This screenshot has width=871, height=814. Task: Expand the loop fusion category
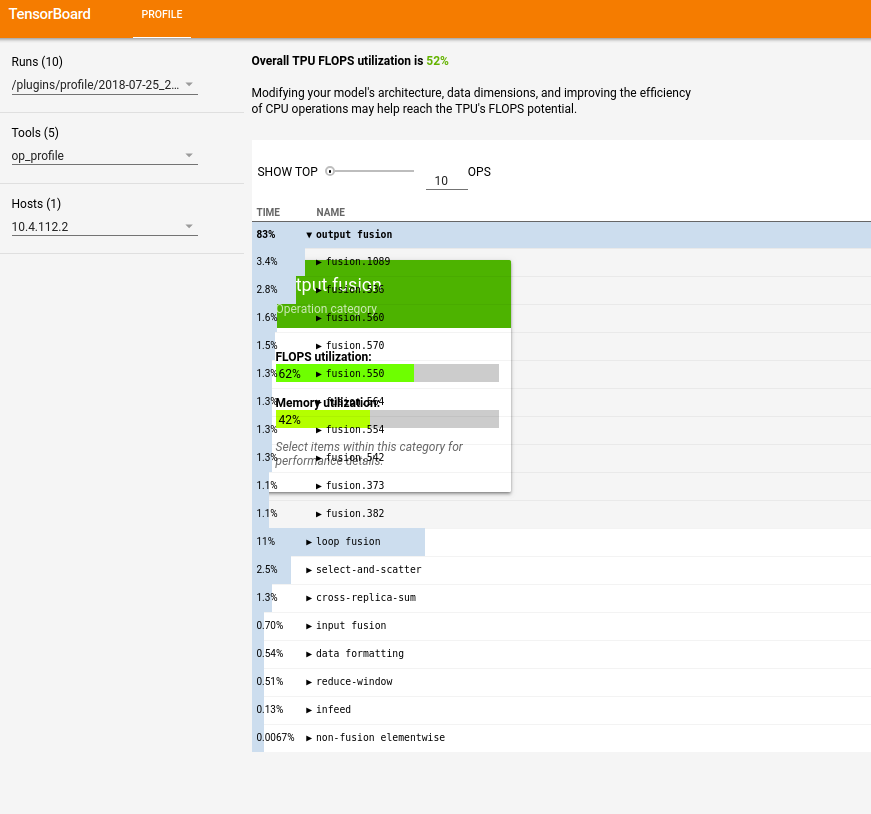pos(309,541)
